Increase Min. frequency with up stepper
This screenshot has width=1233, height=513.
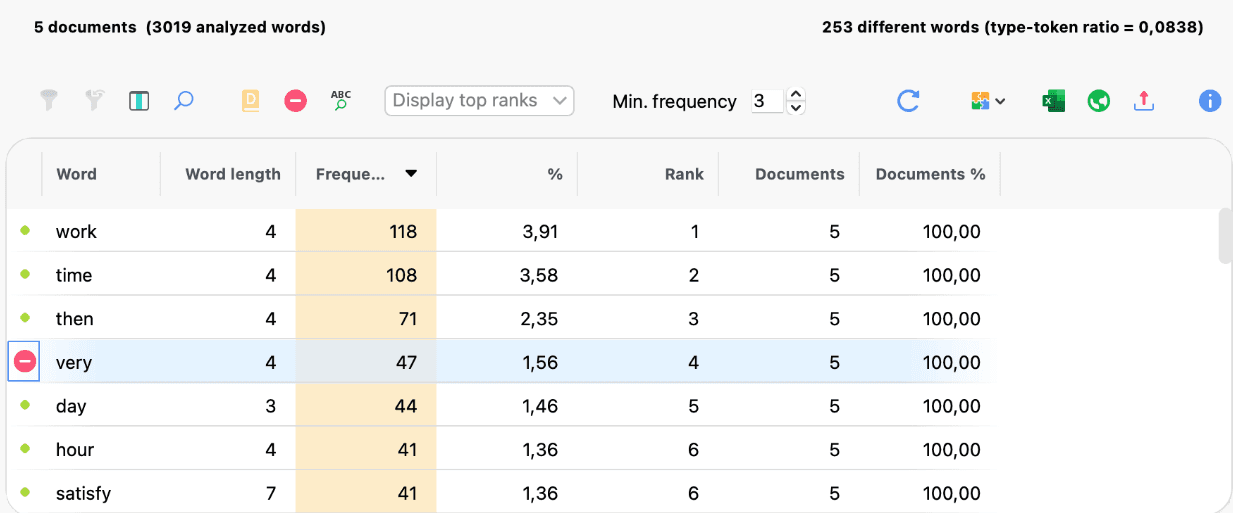(796, 95)
